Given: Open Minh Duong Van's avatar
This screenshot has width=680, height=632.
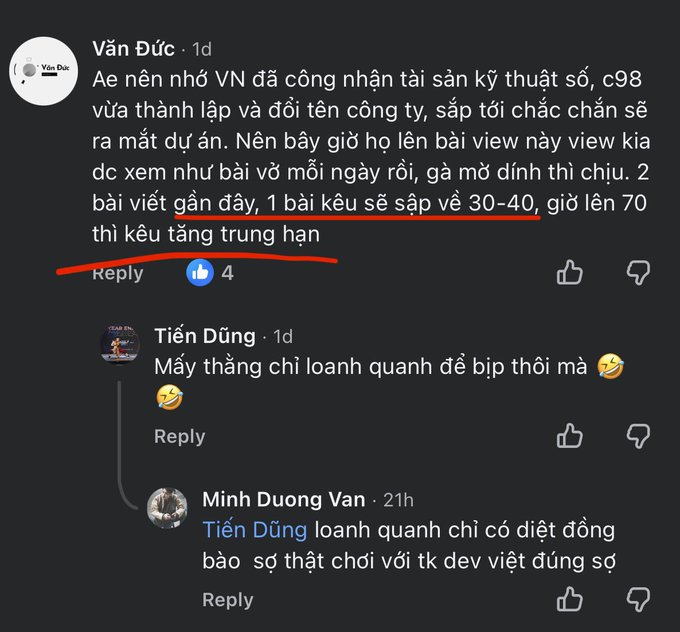Looking at the screenshot, I should coord(167,507).
